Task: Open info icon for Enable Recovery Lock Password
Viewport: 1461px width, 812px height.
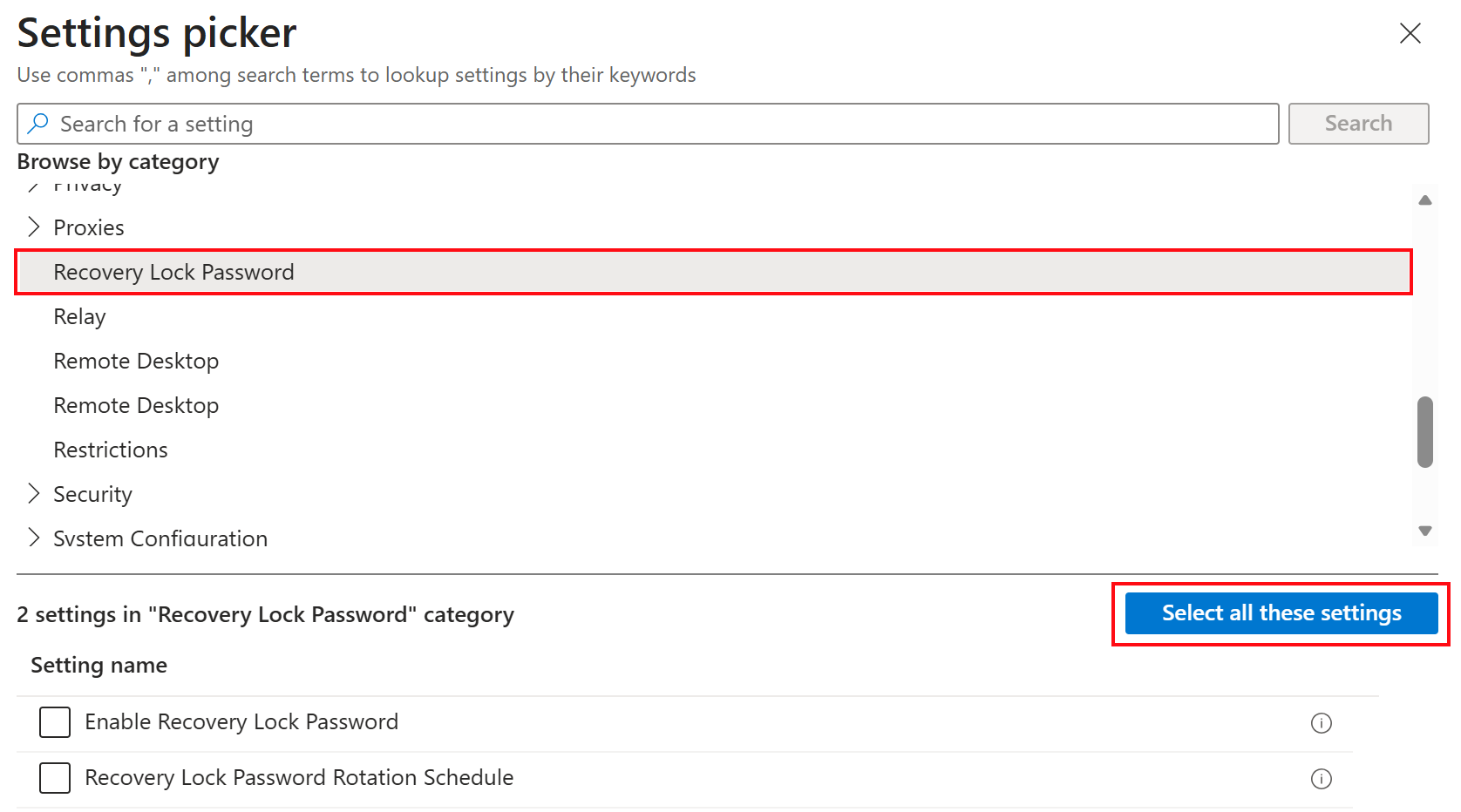Action: click(1321, 723)
